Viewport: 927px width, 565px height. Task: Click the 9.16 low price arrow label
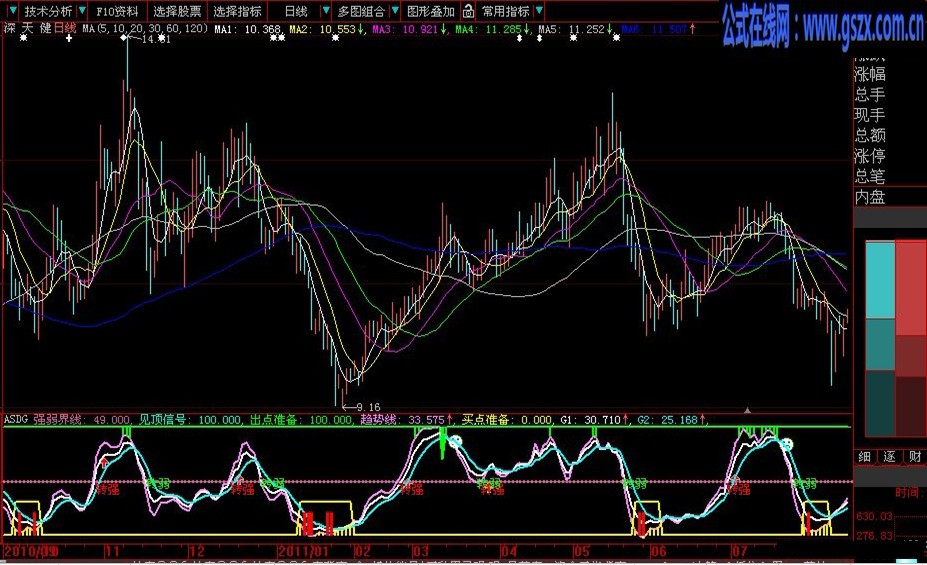pos(360,406)
